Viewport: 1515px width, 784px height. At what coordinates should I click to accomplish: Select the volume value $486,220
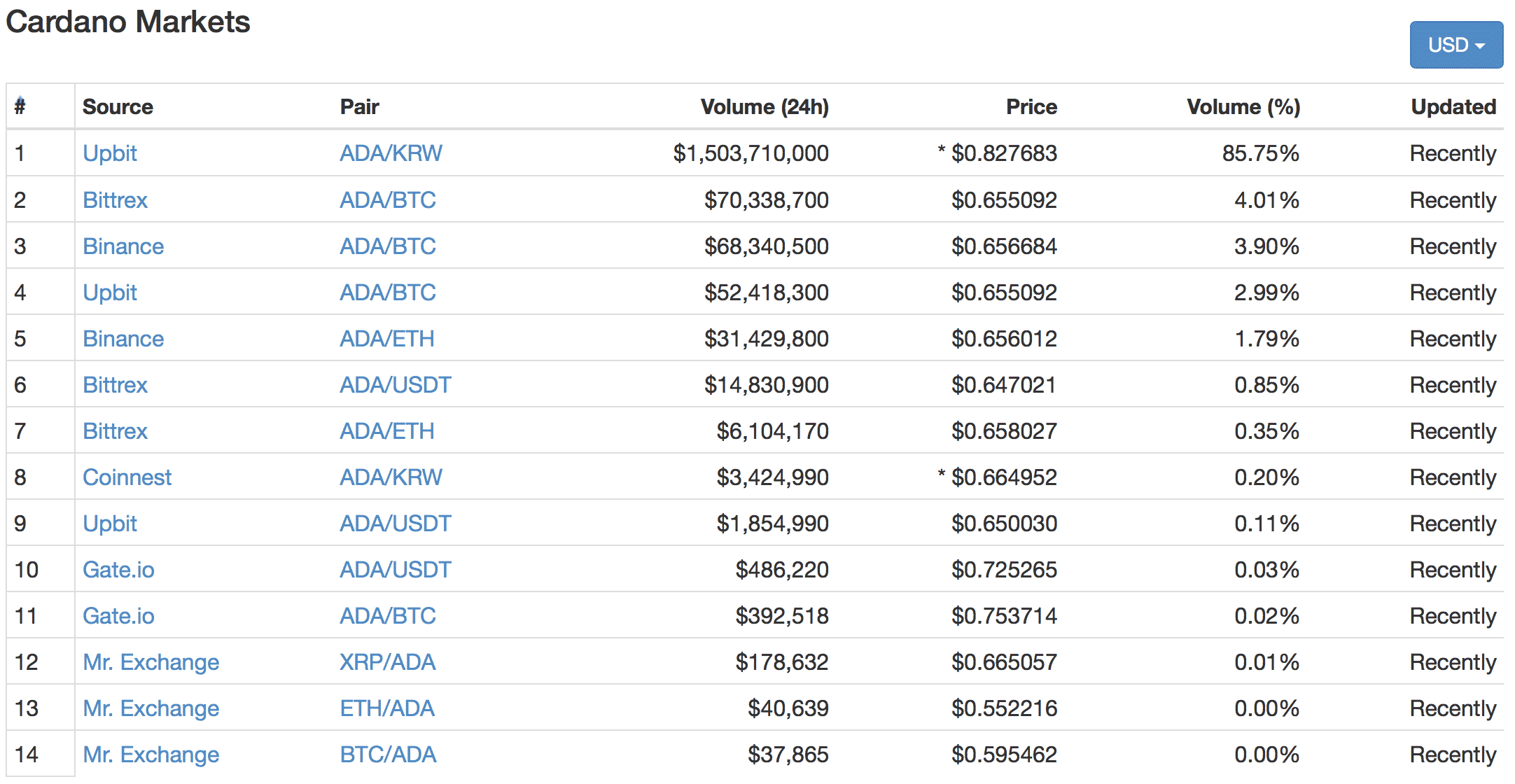pyautogui.click(x=782, y=570)
